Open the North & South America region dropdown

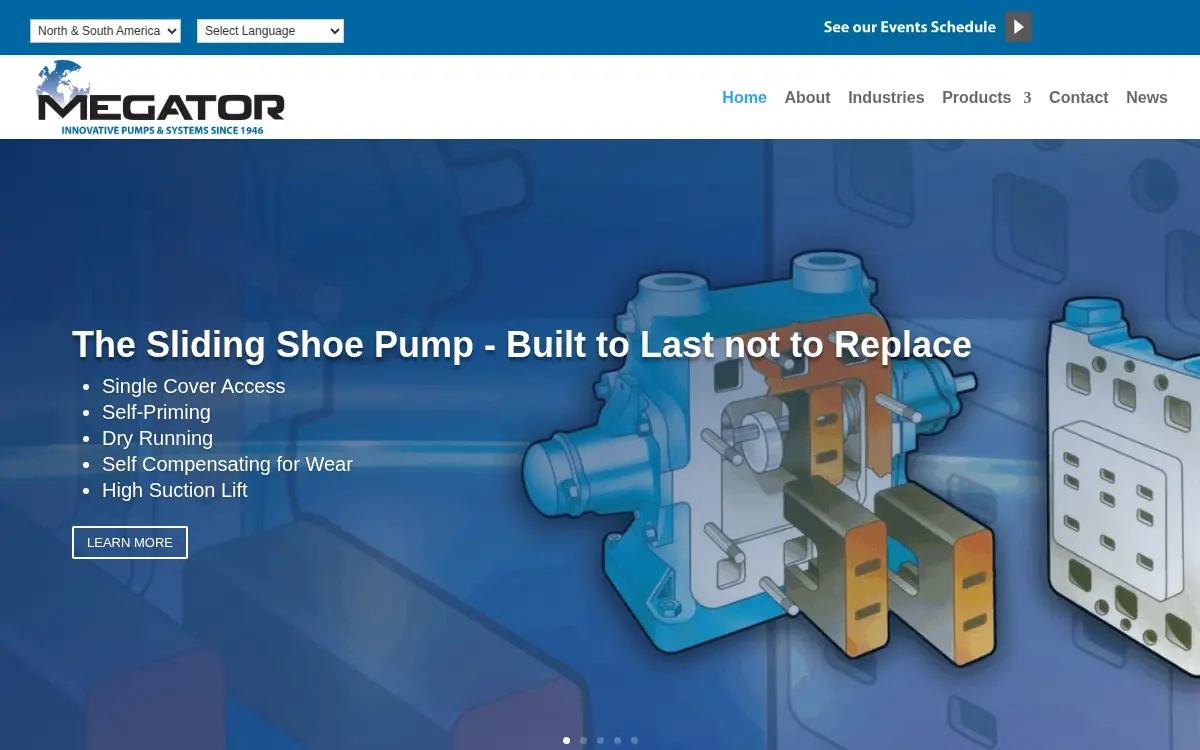coord(105,31)
